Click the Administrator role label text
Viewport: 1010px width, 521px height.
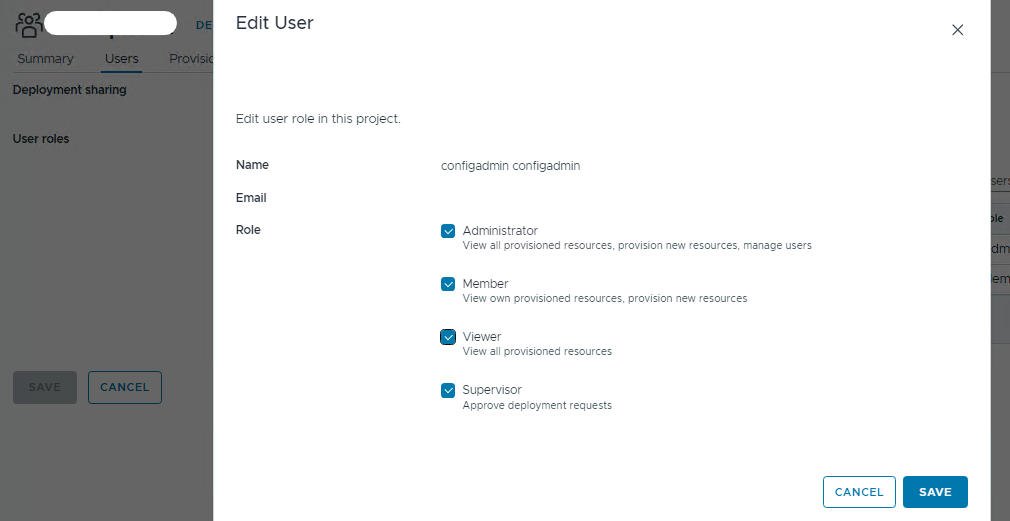coord(500,231)
